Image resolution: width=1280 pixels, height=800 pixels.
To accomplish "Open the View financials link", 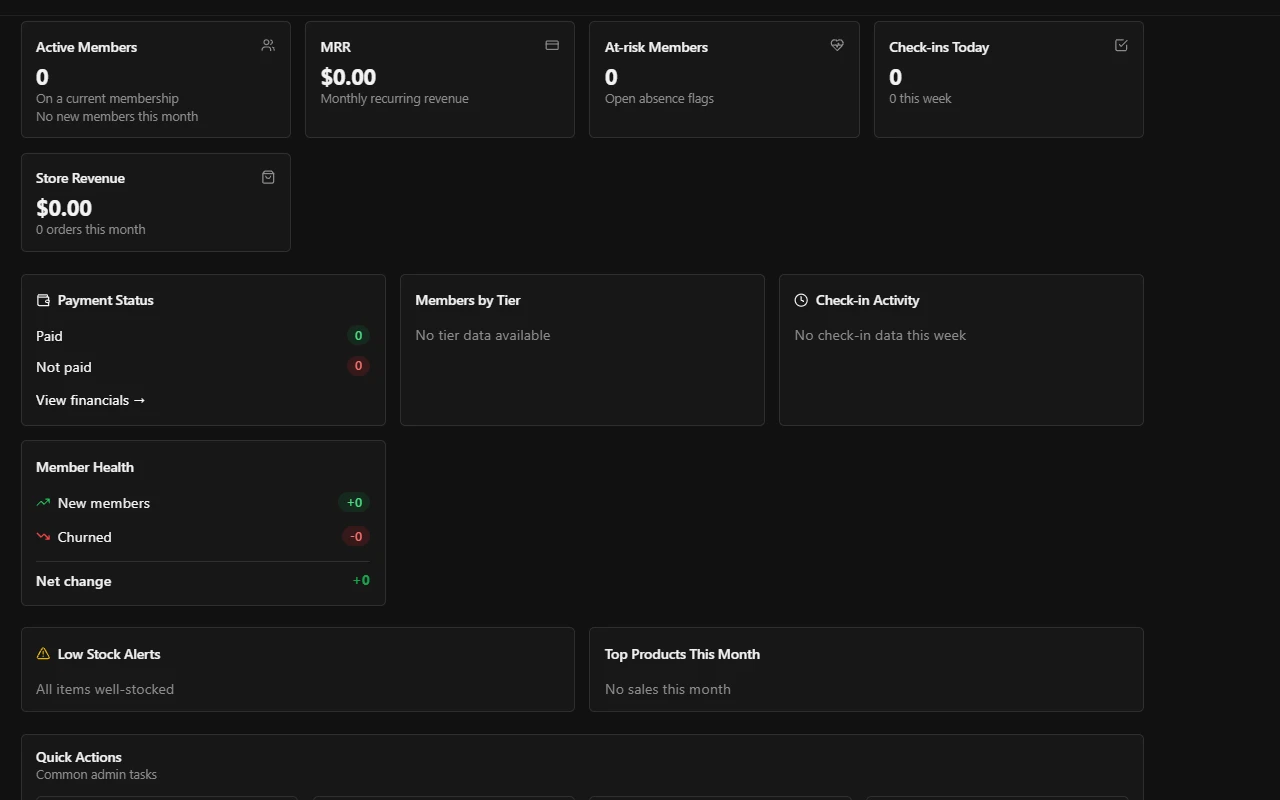I will (90, 400).
